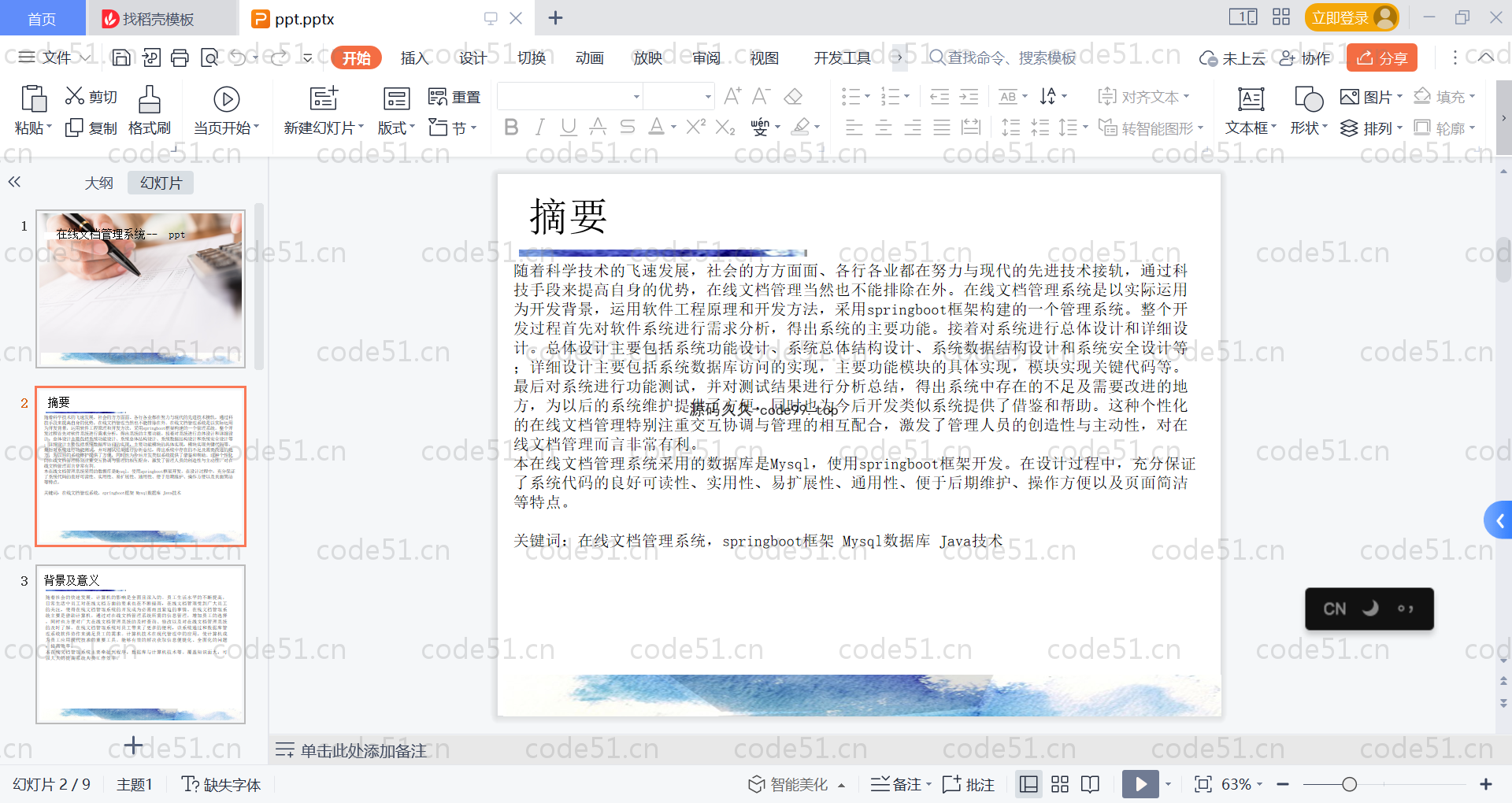Screen dimensions: 1512x803
Task: Toggle Underline formatting
Action: [569, 127]
